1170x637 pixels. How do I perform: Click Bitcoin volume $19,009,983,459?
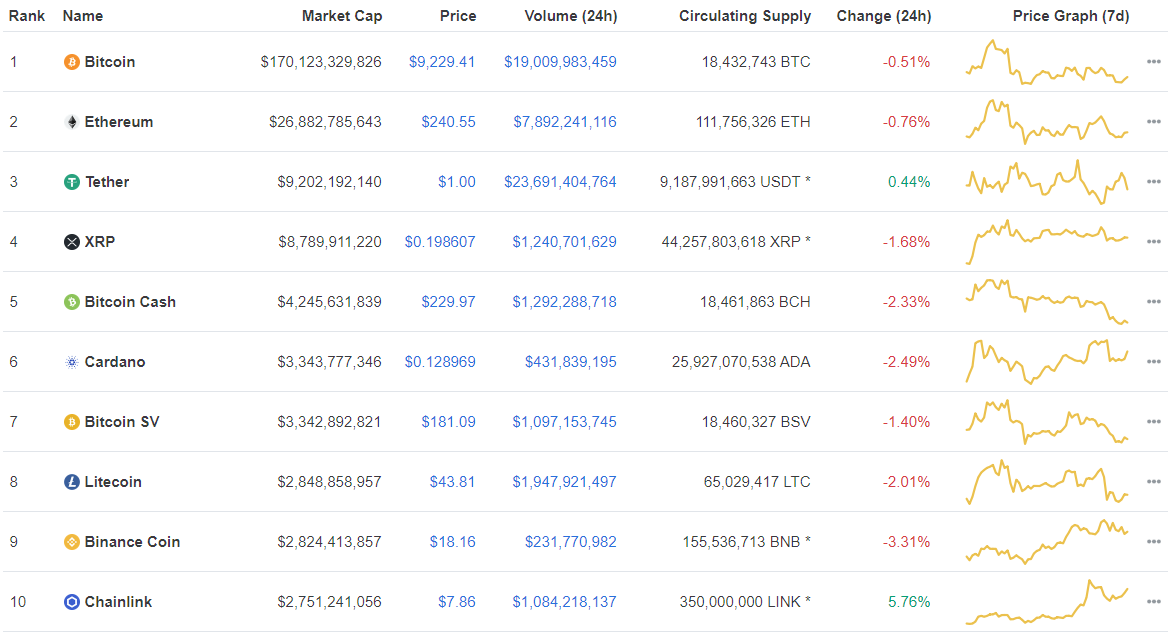tap(560, 62)
